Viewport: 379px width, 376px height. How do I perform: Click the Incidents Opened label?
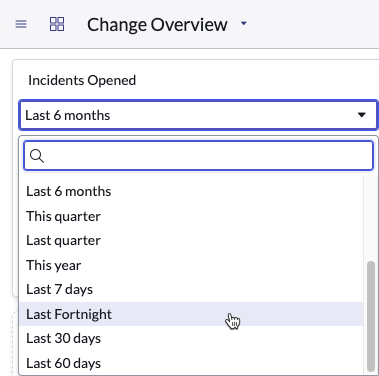point(82,80)
